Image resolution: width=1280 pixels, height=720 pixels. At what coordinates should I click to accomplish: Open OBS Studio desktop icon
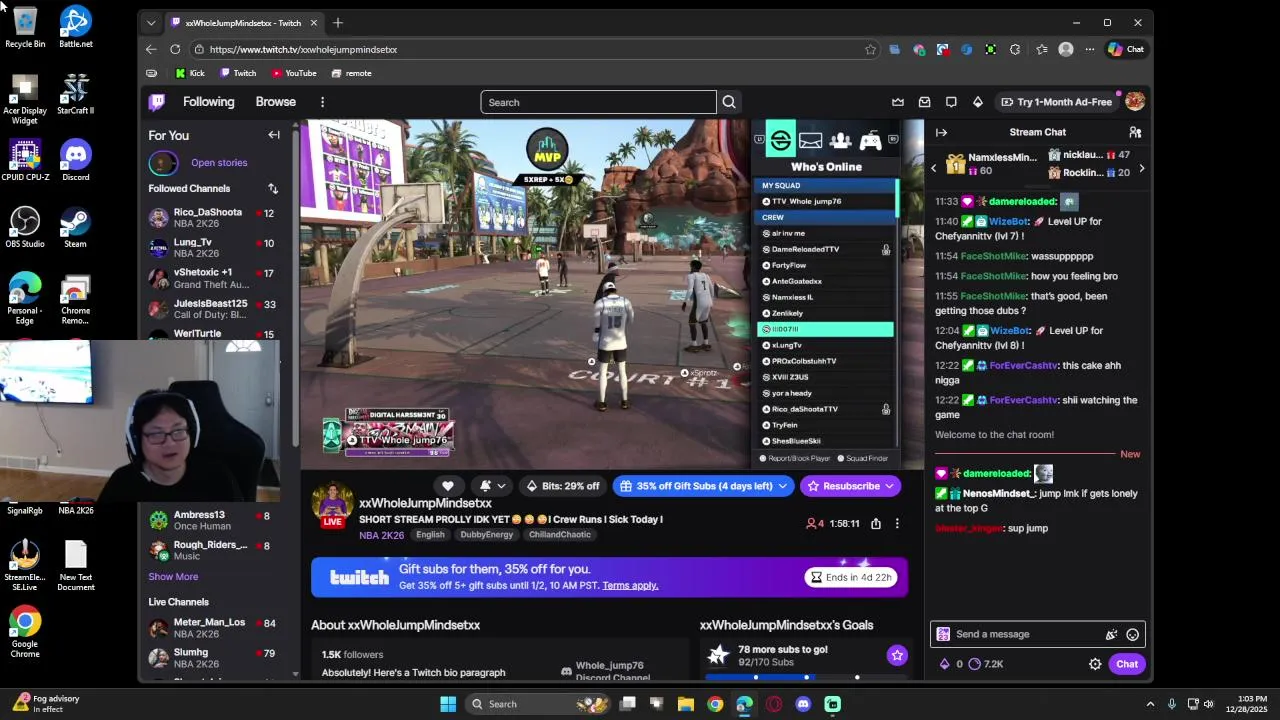point(25,227)
